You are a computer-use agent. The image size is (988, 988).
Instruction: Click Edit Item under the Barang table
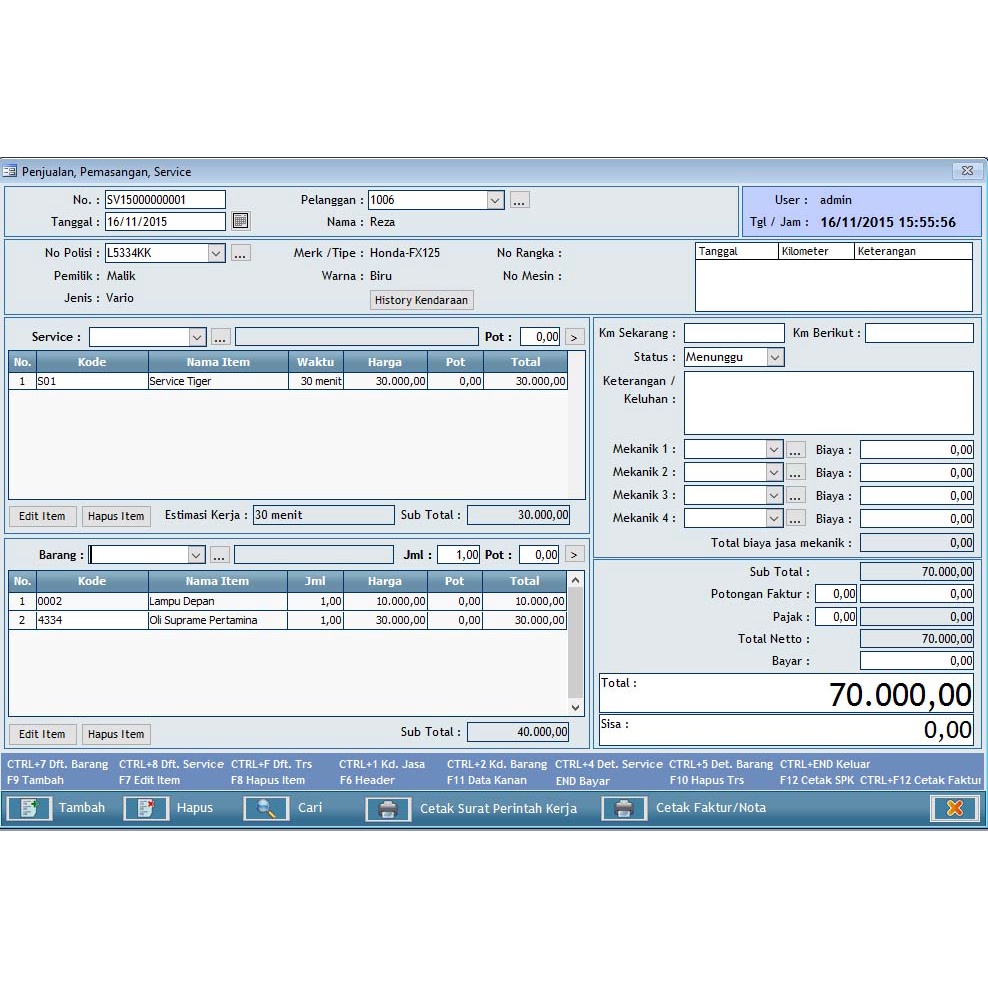tap(42, 734)
